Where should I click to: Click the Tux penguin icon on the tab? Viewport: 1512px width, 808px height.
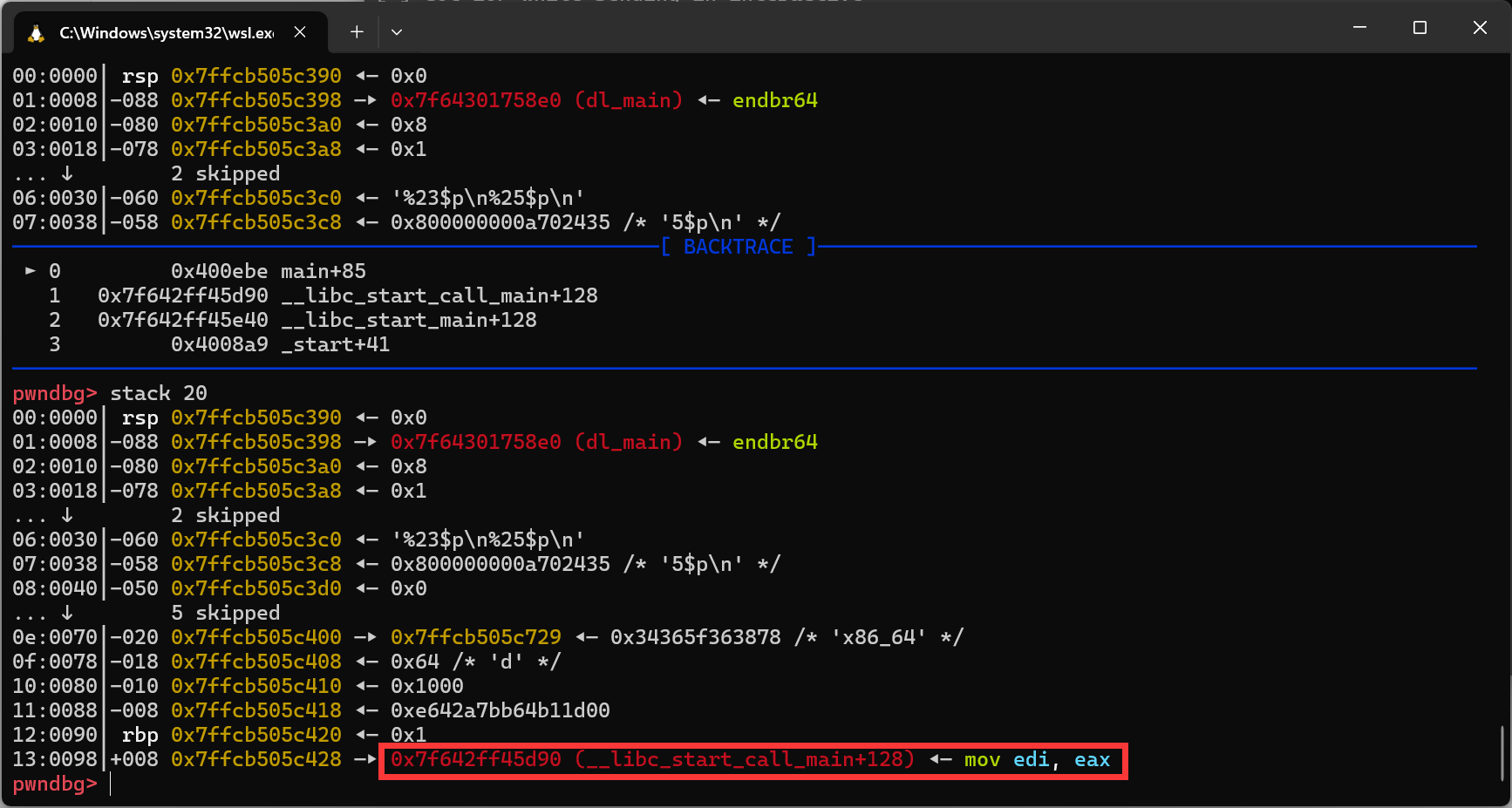(36, 33)
